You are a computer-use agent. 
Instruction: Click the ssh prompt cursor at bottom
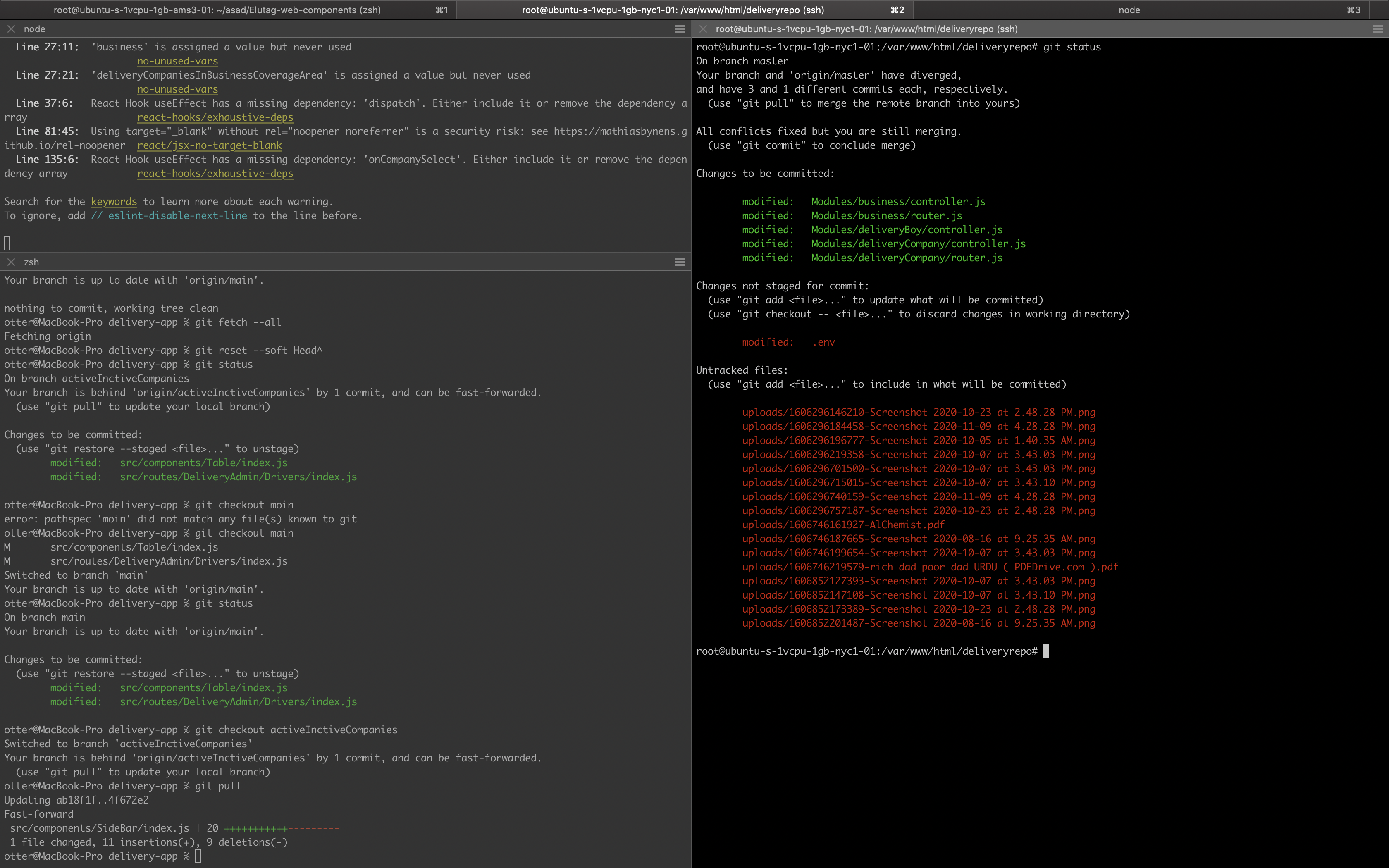[x=1046, y=651]
